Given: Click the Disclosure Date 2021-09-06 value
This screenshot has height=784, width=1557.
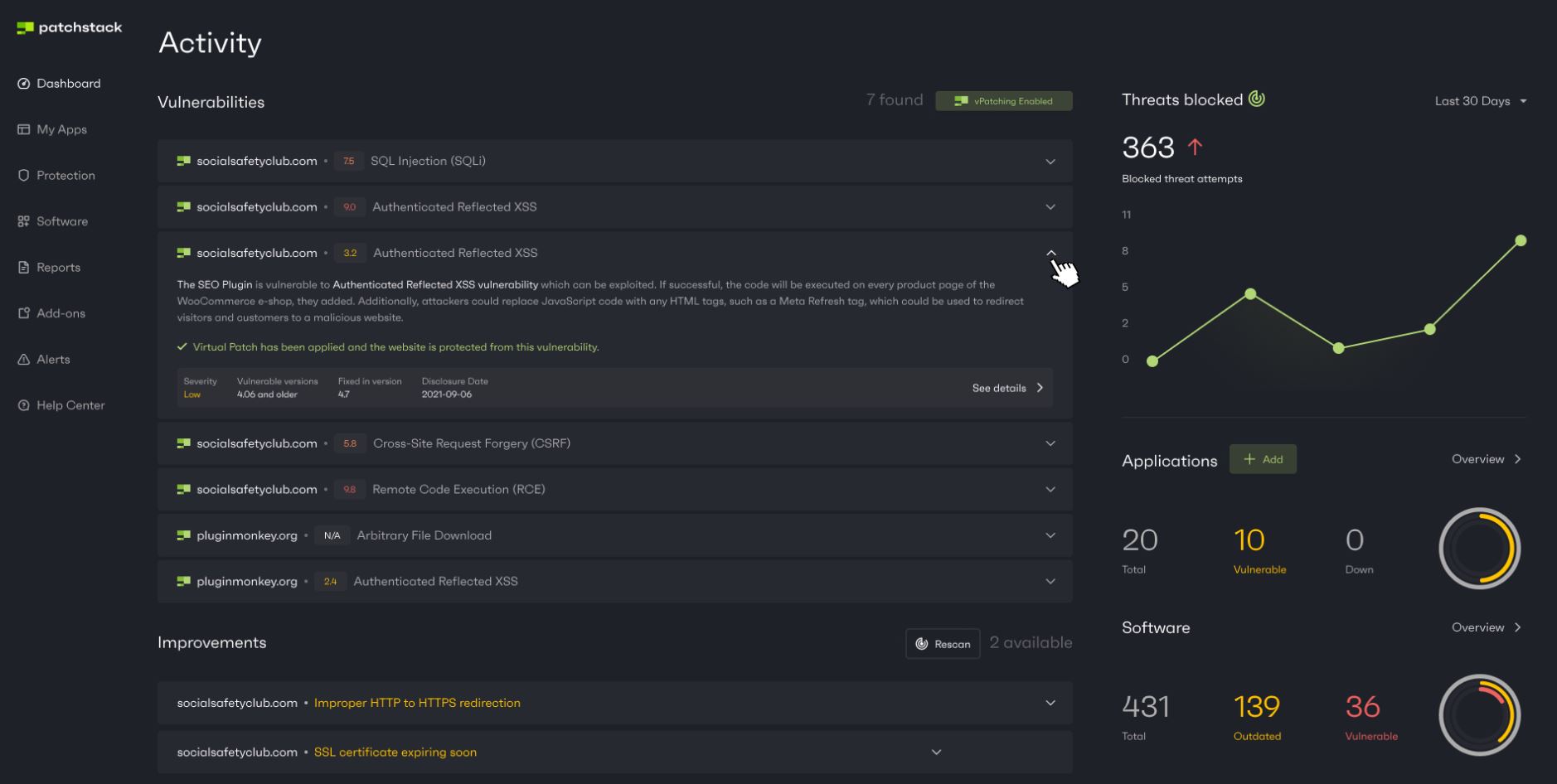Looking at the screenshot, I should pyautogui.click(x=446, y=394).
